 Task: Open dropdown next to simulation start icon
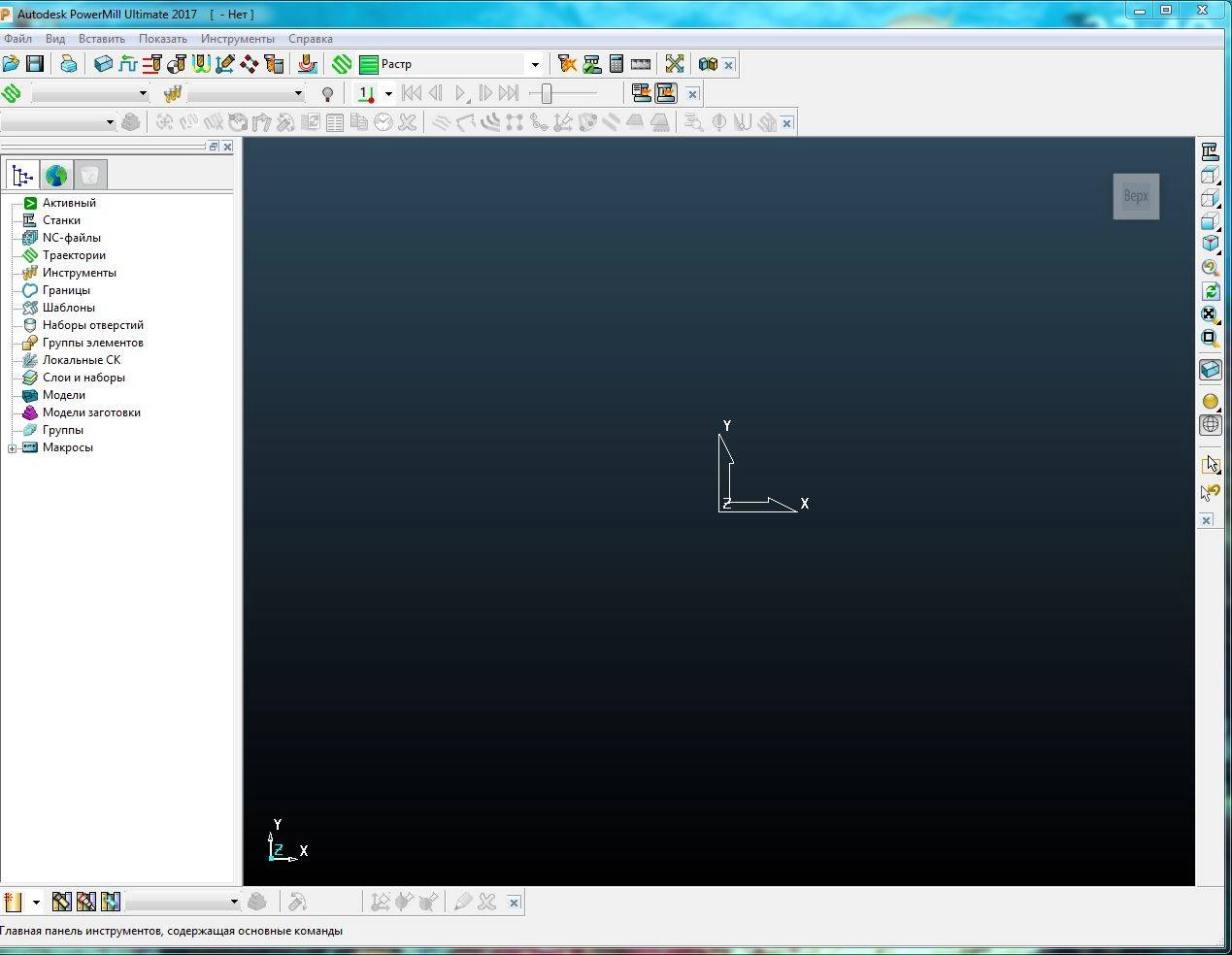point(388,94)
